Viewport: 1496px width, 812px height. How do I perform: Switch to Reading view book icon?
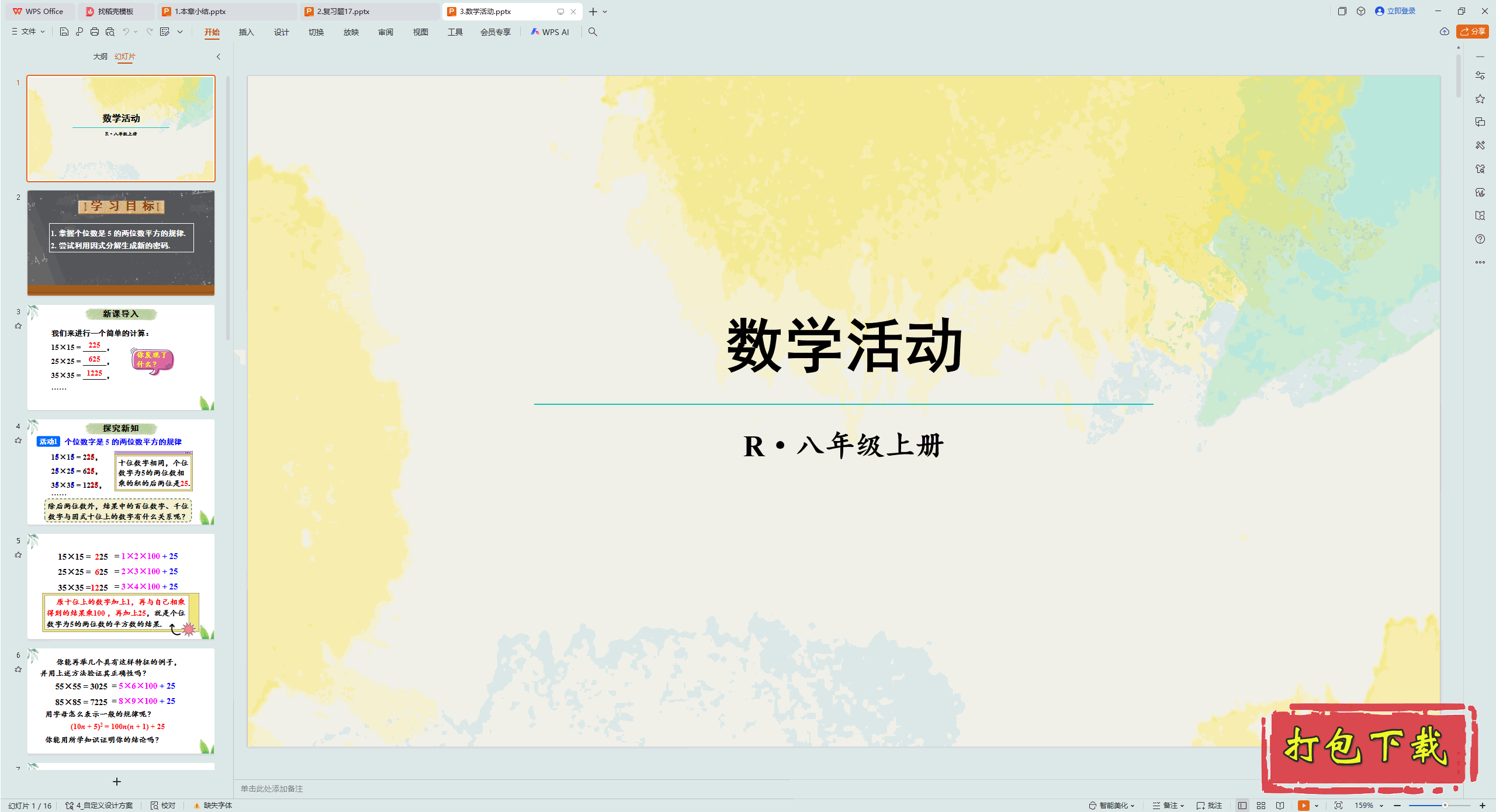click(1280, 805)
